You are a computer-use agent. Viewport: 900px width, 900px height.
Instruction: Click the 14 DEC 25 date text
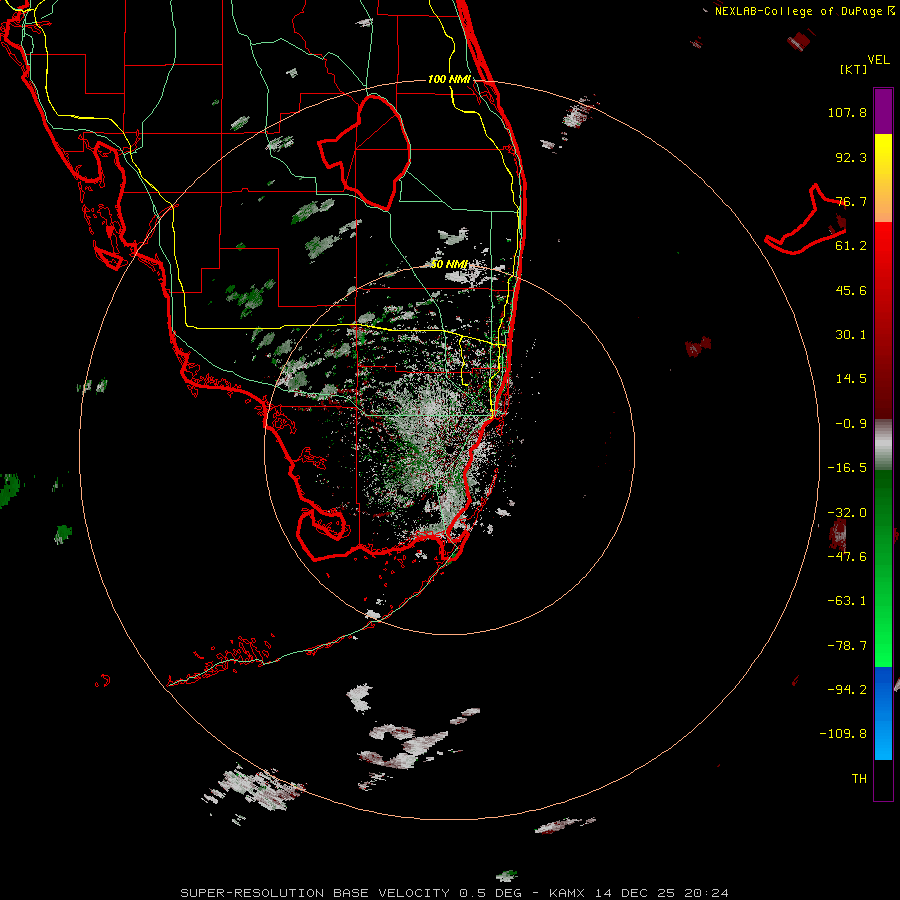(x=634, y=893)
